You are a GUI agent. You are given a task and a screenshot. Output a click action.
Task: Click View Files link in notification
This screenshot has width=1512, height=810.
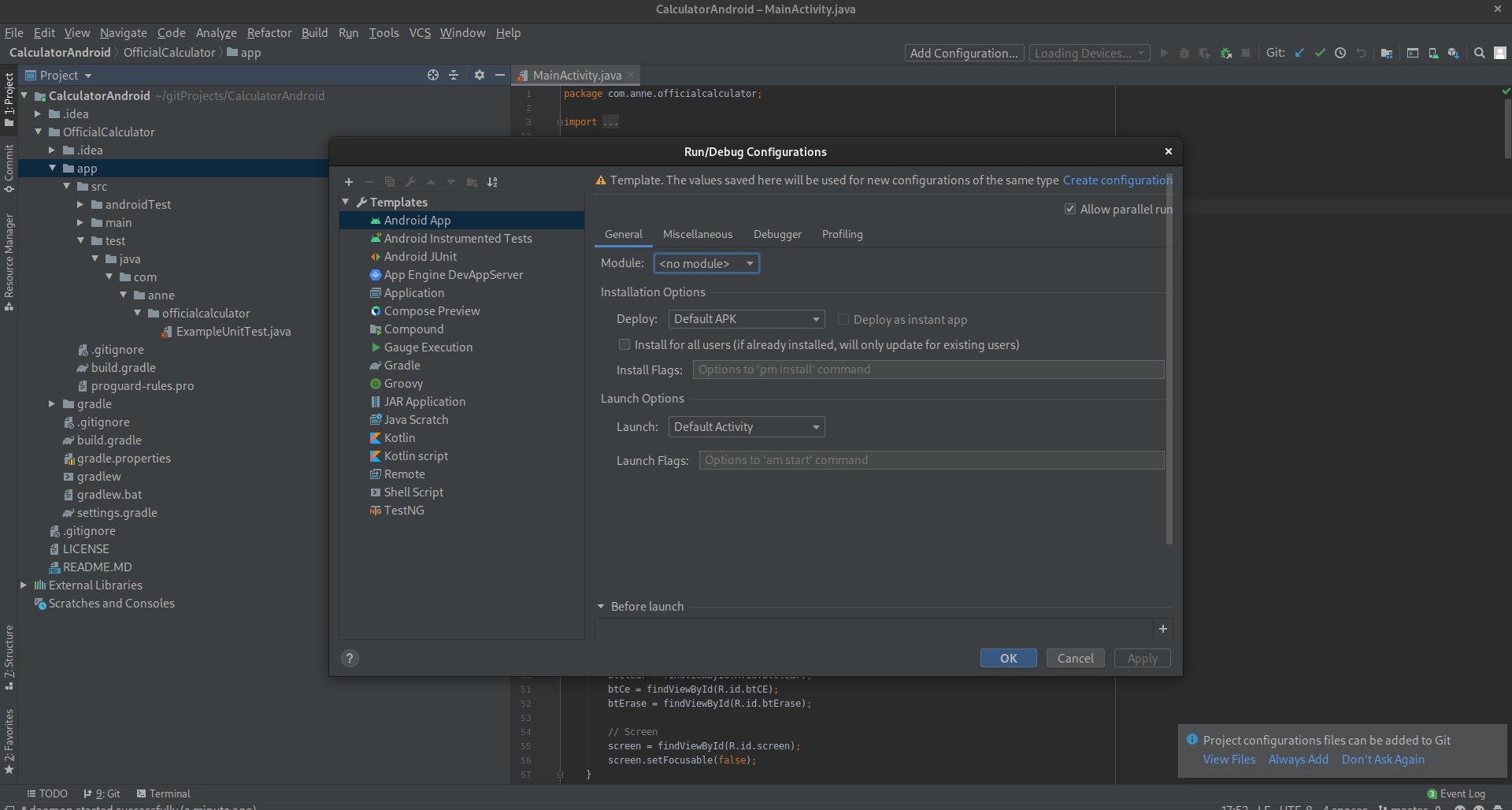pos(1229,760)
